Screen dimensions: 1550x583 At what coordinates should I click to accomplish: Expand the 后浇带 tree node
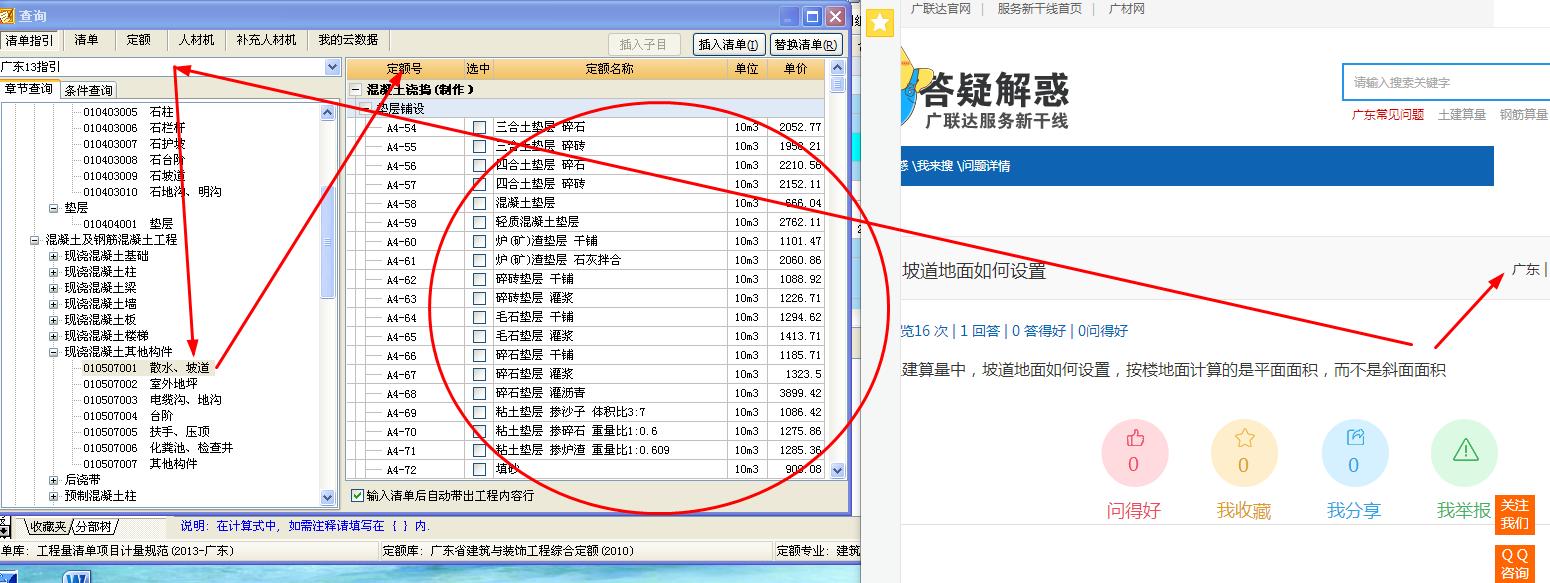(x=54, y=480)
